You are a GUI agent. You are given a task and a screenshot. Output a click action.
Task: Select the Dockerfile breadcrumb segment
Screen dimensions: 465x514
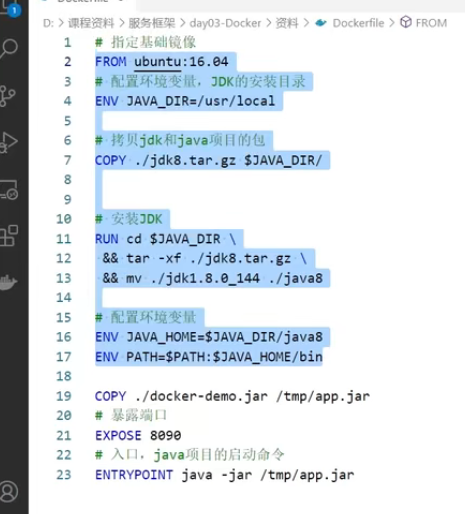tap(358, 23)
